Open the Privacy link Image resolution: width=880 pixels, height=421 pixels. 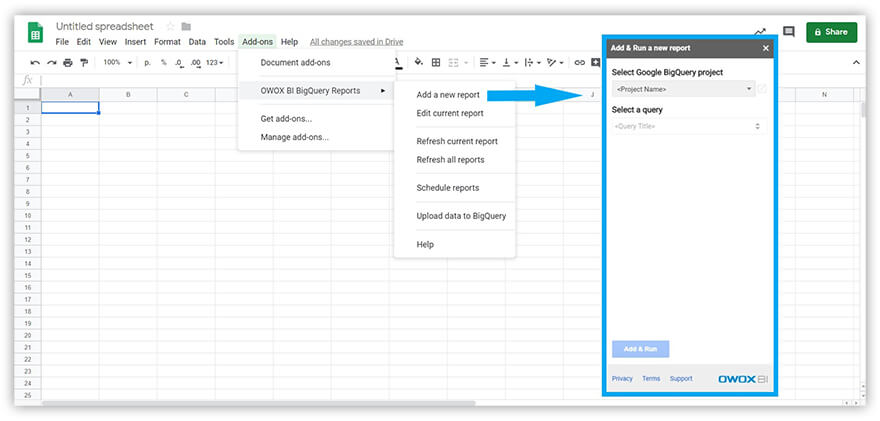click(x=622, y=379)
